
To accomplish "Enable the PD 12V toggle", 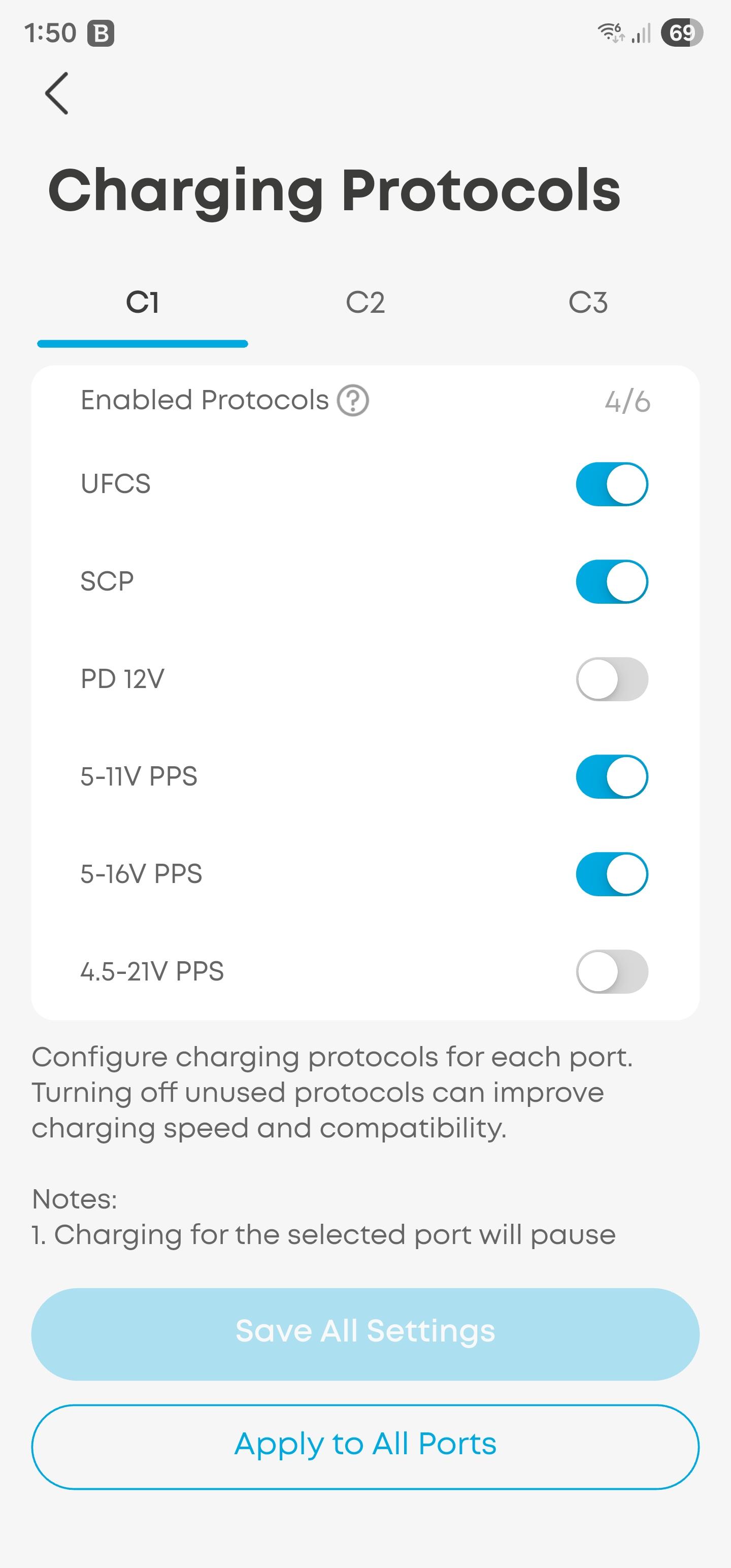I will [x=612, y=679].
